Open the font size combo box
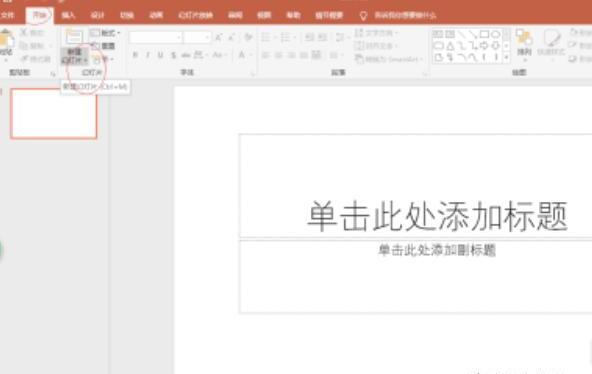The height and width of the screenshot is (374, 592). tap(197, 37)
